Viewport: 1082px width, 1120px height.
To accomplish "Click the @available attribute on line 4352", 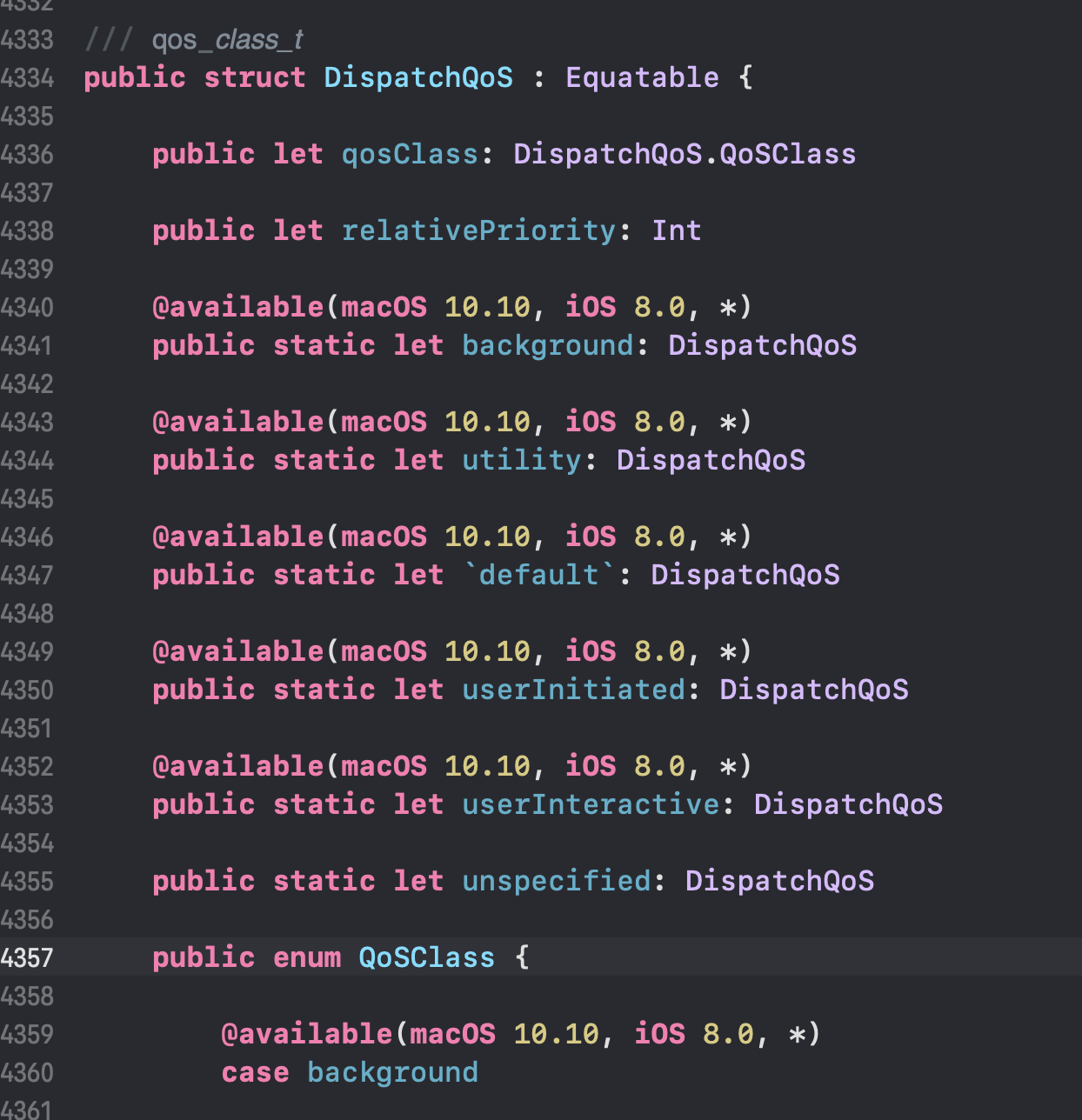I will tap(237, 766).
